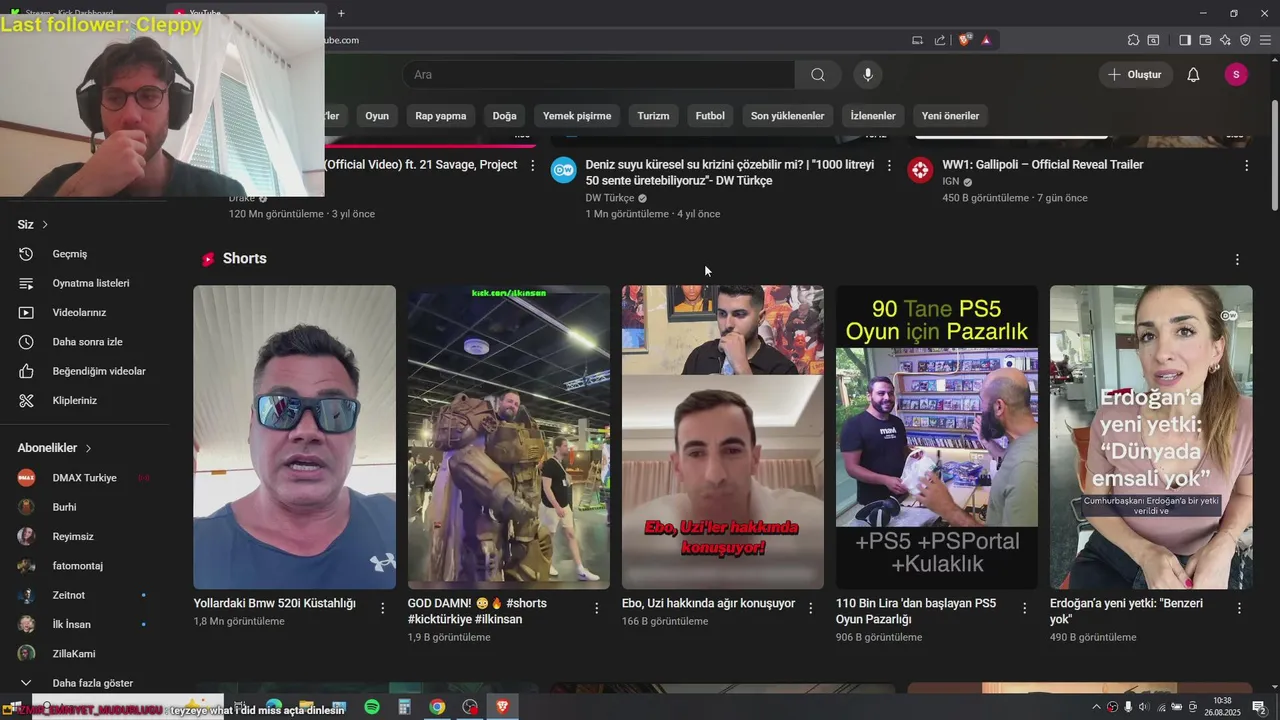Start voice search with the microphone icon
Viewport: 1280px width, 720px height.
coord(868,75)
